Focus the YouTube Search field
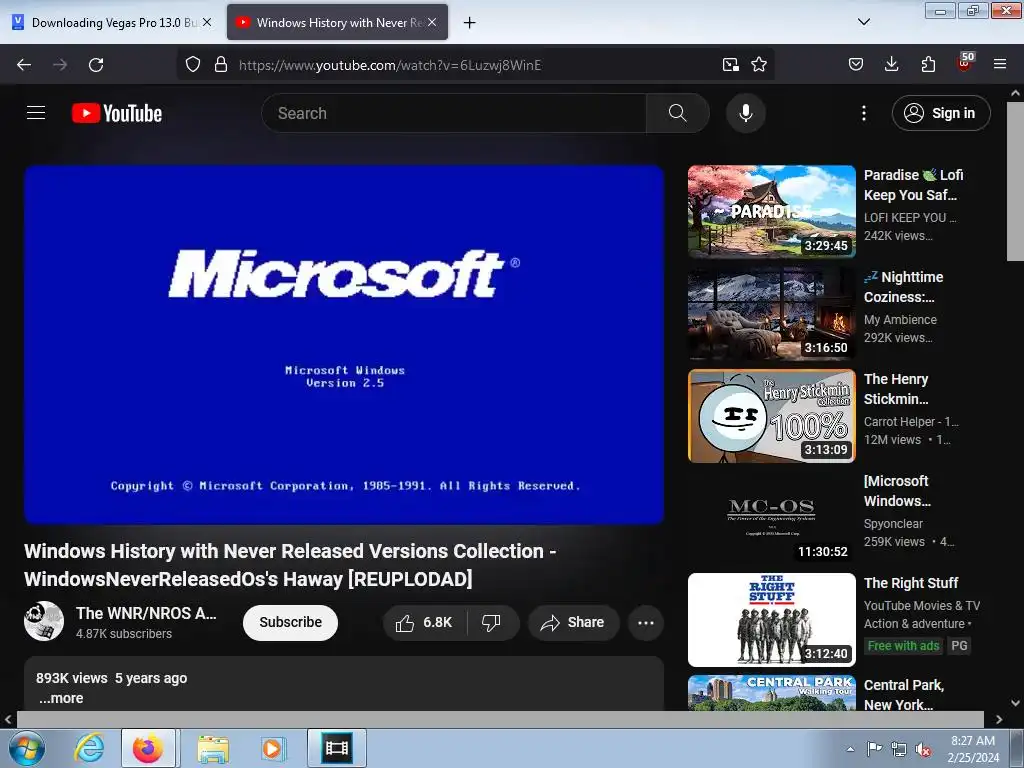Viewport: 1024px width, 768px height. [453, 113]
